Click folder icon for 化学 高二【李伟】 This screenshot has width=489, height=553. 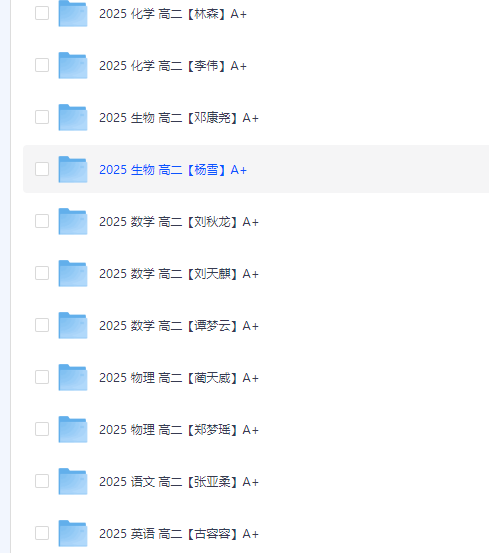coord(73,65)
